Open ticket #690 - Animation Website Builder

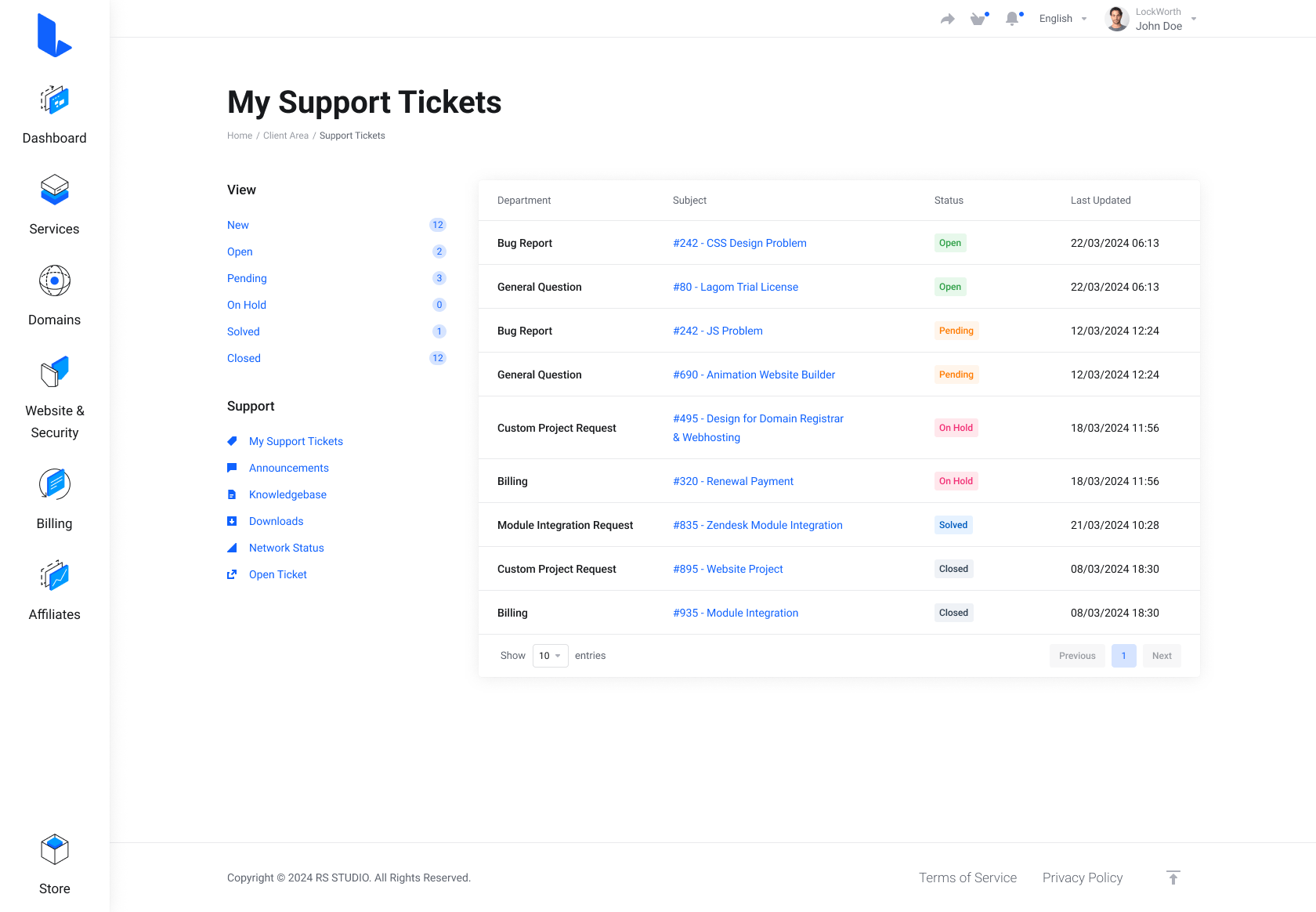(x=754, y=375)
